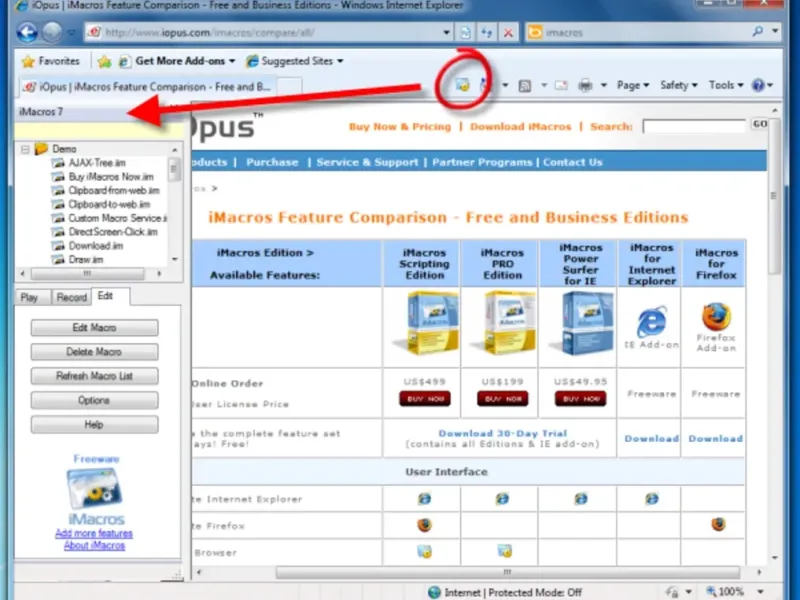Collapse the Demo folder tree node
Screen dimensions: 800x600
point(25,149)
